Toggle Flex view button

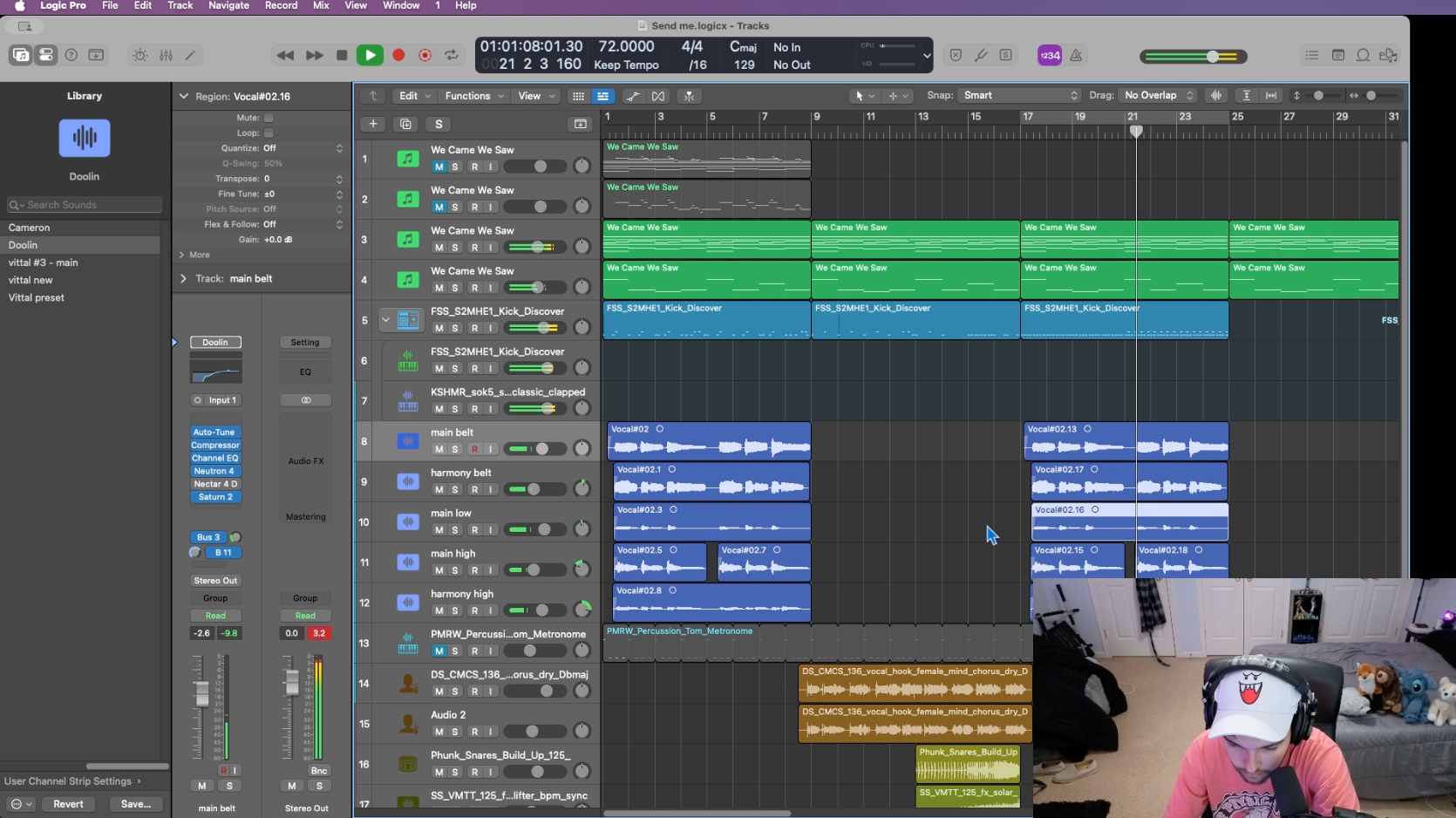[x=658, y=96]
